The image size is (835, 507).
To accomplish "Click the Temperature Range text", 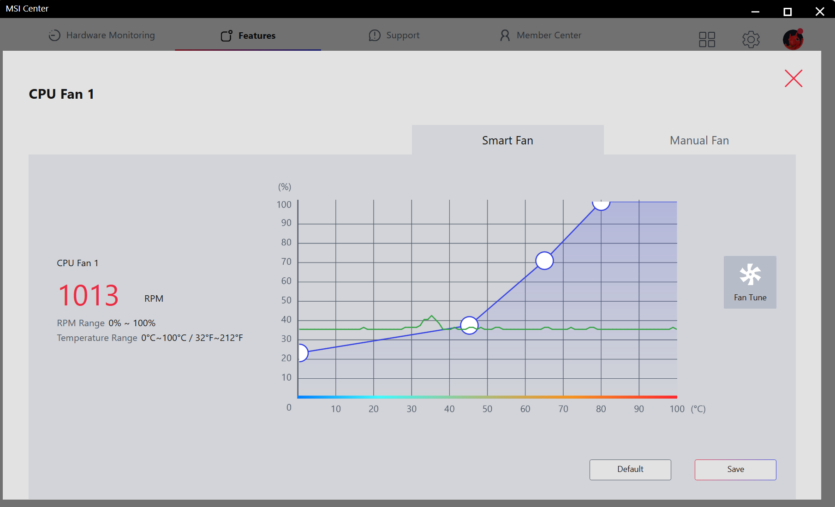I will tap(150, 338).
